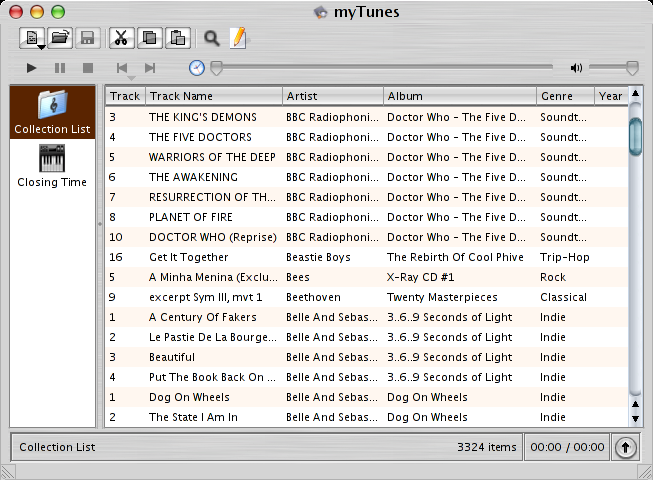
Task: Click genre Classical cell
Action: (x=563, y=297)
